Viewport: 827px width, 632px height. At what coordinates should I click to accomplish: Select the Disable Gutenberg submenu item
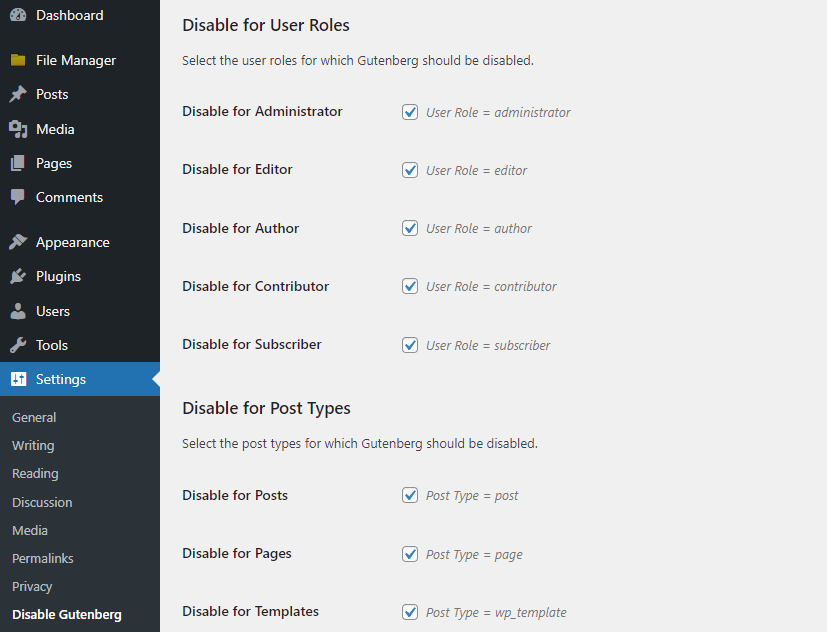[x=67, y=614]
